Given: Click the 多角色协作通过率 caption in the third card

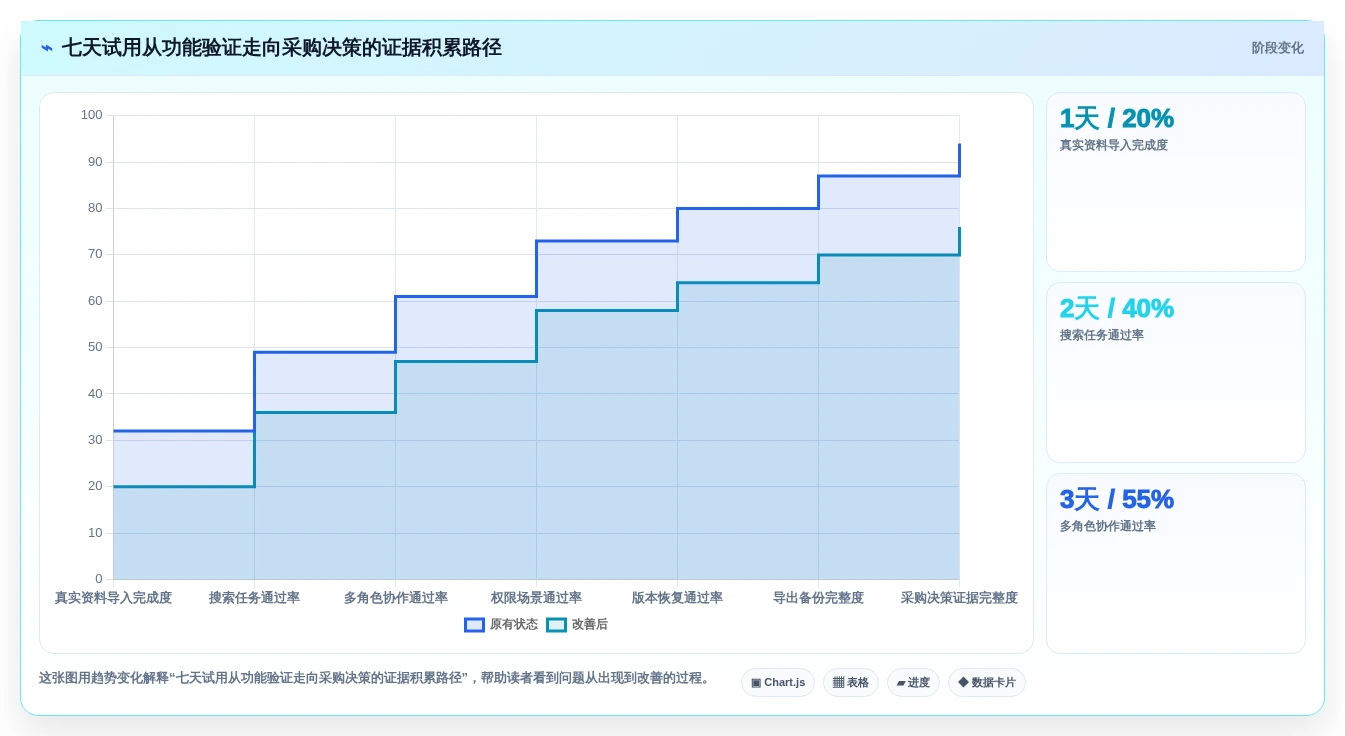Looking at the screenshot, I should (x=1107, y=526).
